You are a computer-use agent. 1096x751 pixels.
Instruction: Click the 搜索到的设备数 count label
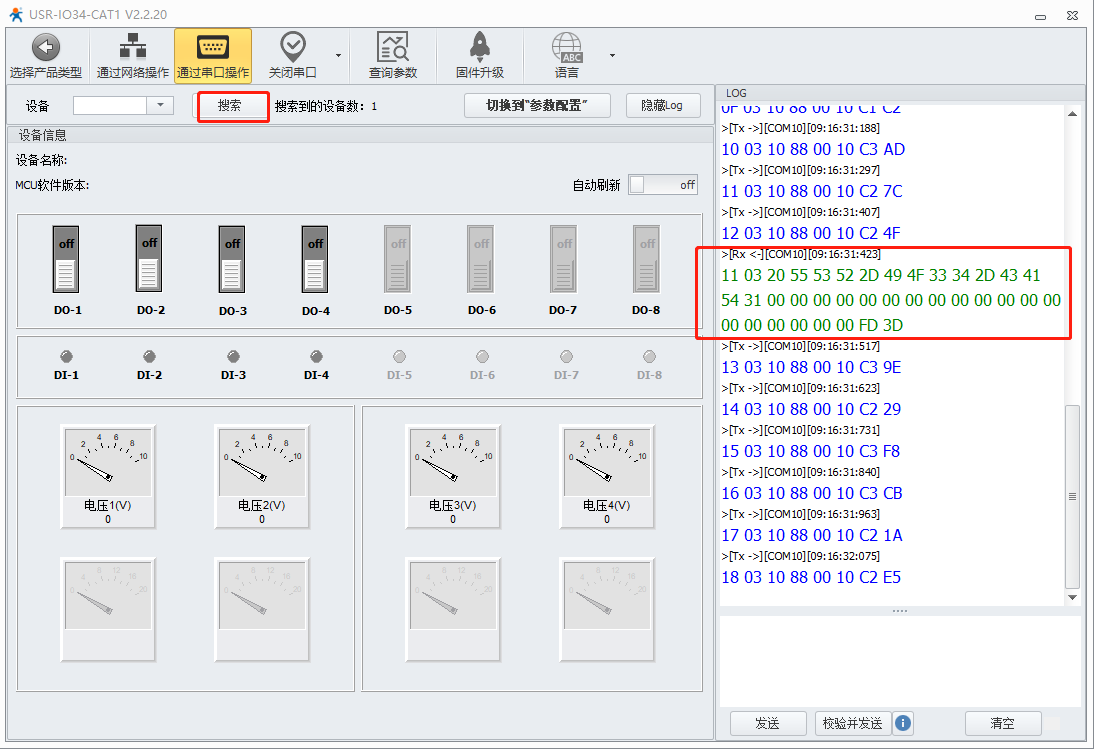(326, 106)
